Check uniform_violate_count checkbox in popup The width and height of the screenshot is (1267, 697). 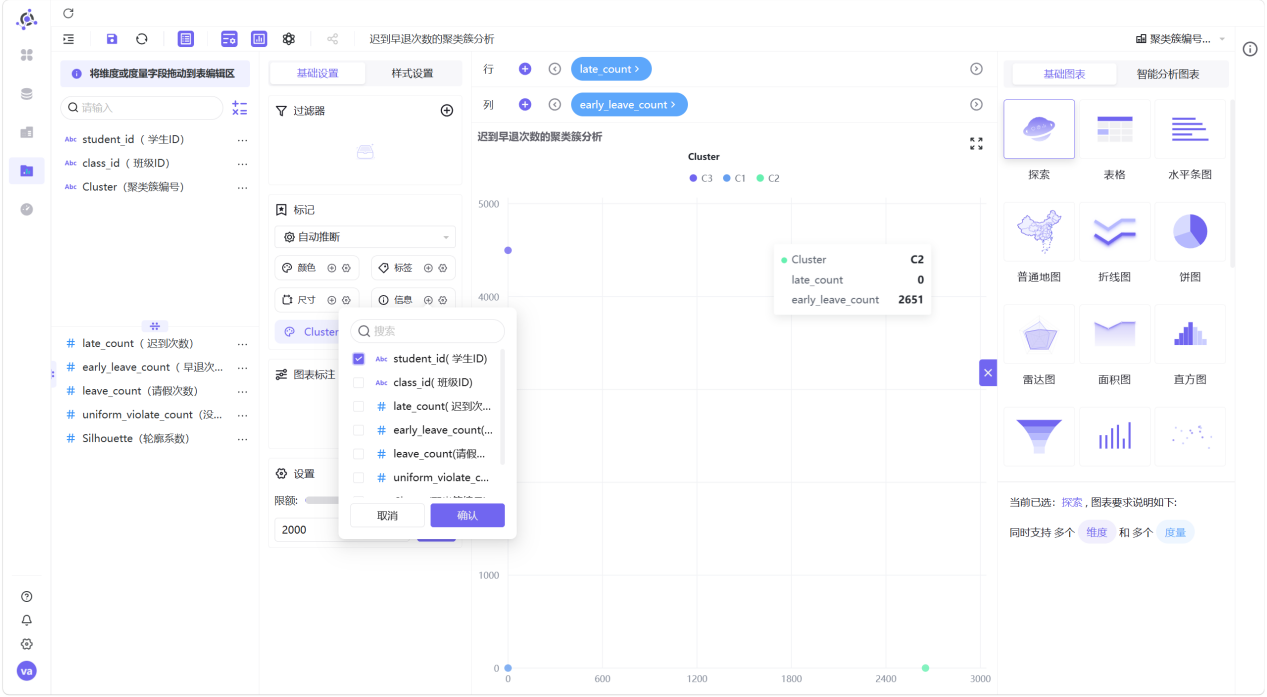[359, 478]
